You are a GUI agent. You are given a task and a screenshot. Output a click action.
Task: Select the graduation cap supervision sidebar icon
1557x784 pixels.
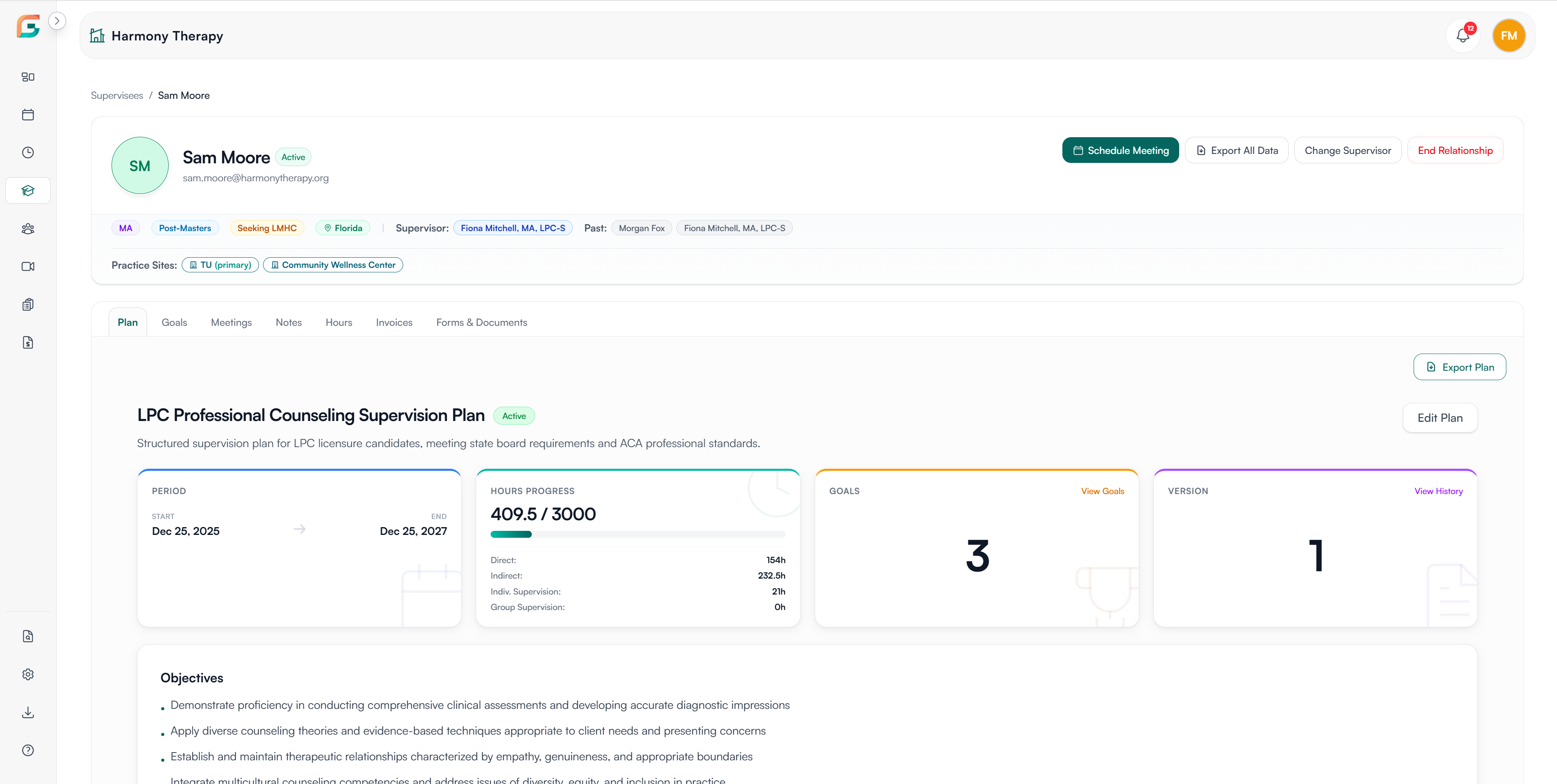[x=28, y=190]
